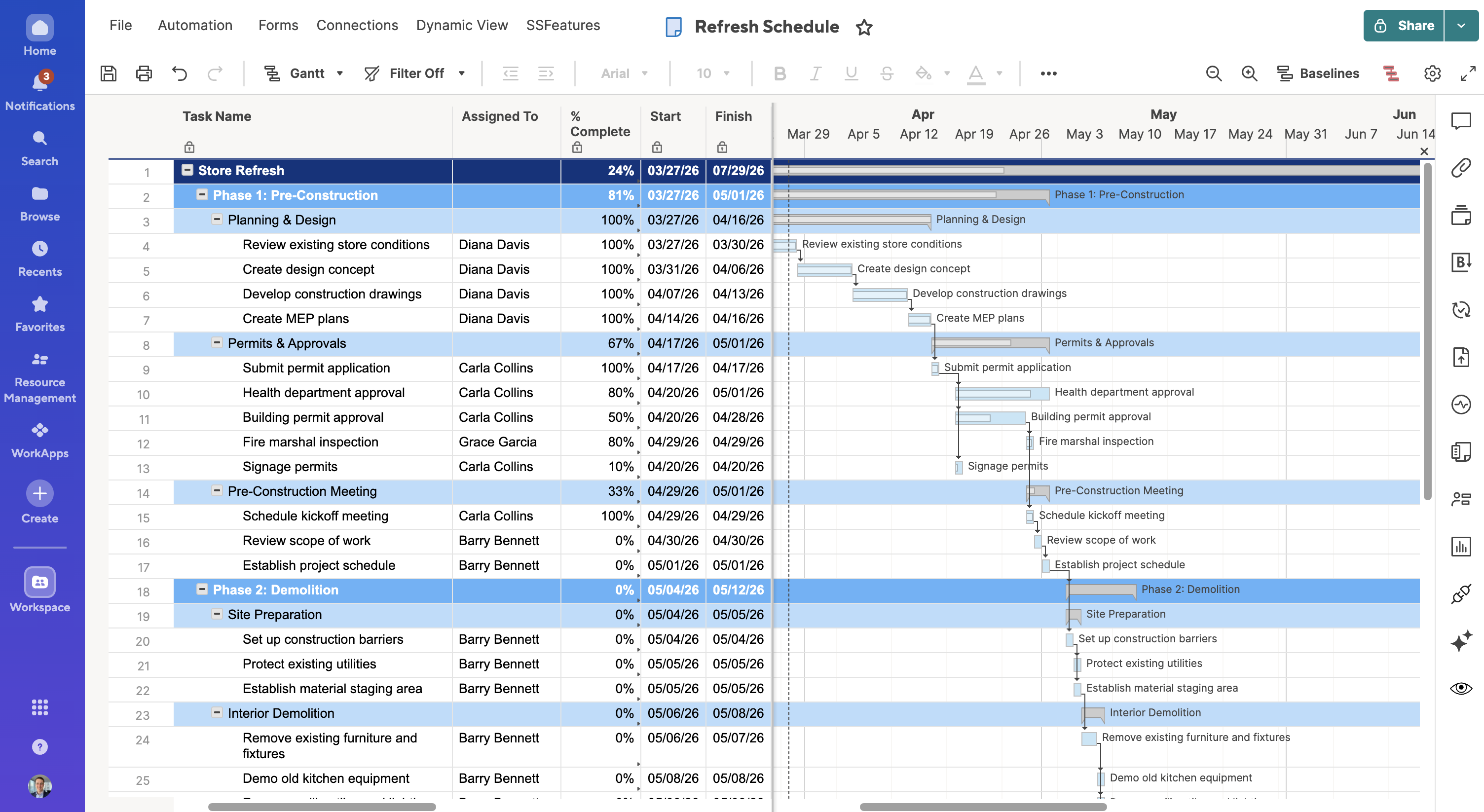Open the Dynamic View menu
The width and height of the screenshot is (1484, 812).
461,25
